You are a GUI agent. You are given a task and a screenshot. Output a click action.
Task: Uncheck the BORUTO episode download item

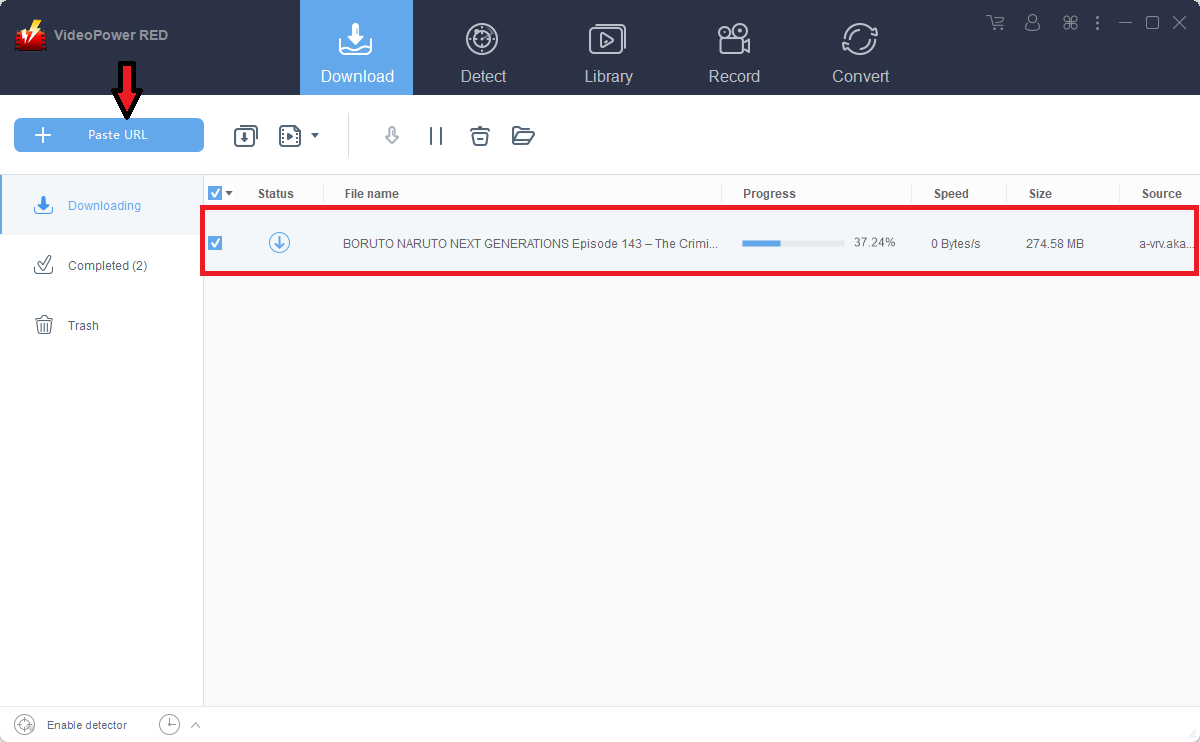[x=215, y=242]
